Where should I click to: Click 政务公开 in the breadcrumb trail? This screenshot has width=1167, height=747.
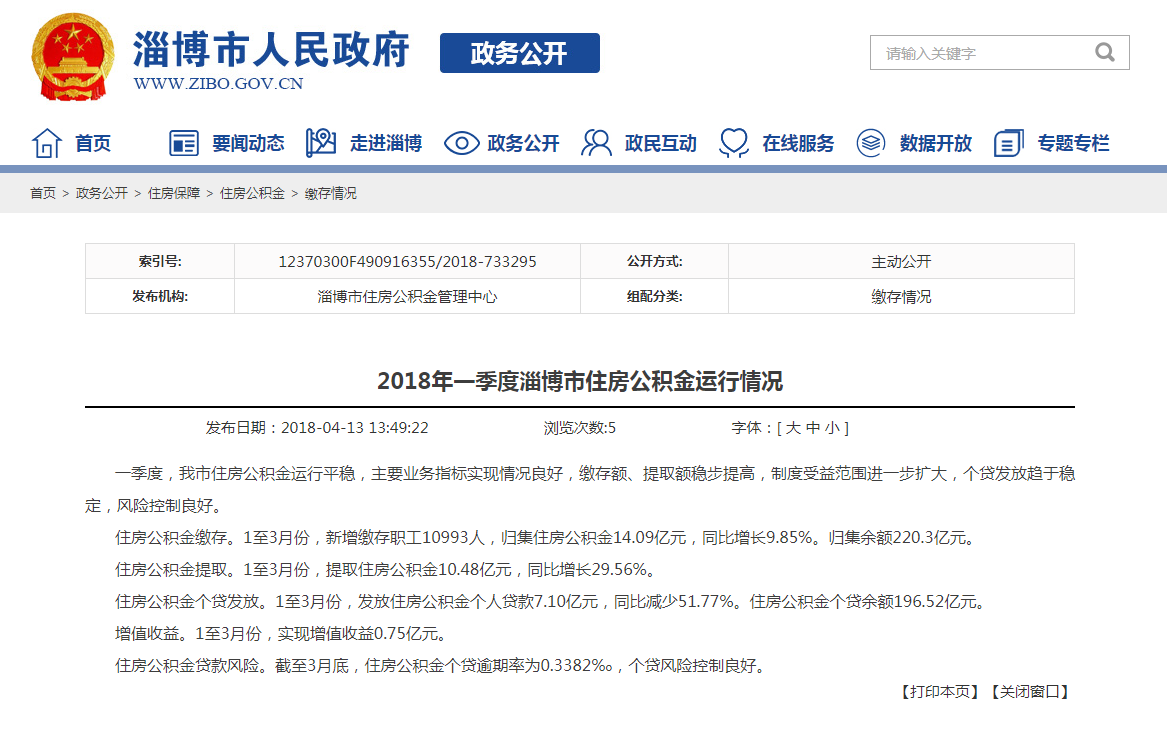[x=102, y=193]
